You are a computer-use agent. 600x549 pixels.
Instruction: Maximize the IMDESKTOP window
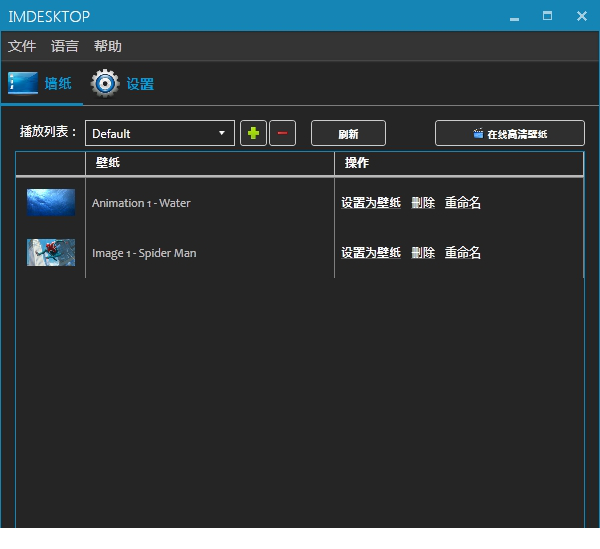(548, 16)
